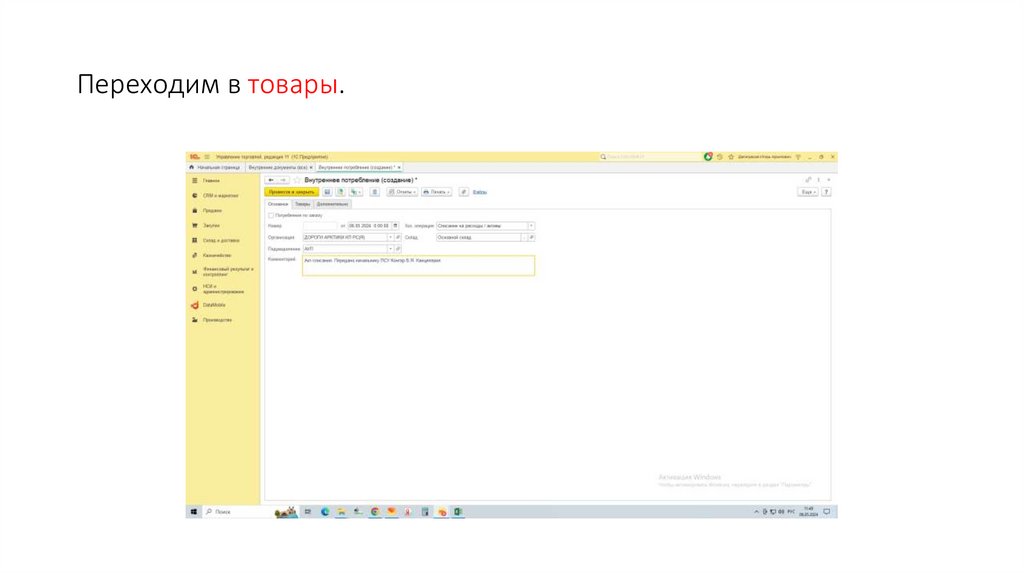Open Производство section in sidebar
Viewport: 1024px width, 574px height.
click(217, 320)
